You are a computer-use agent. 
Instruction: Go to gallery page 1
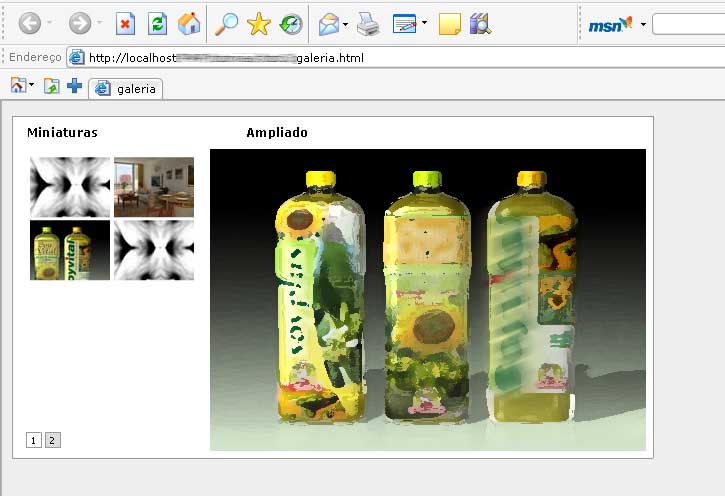point(34,440)
